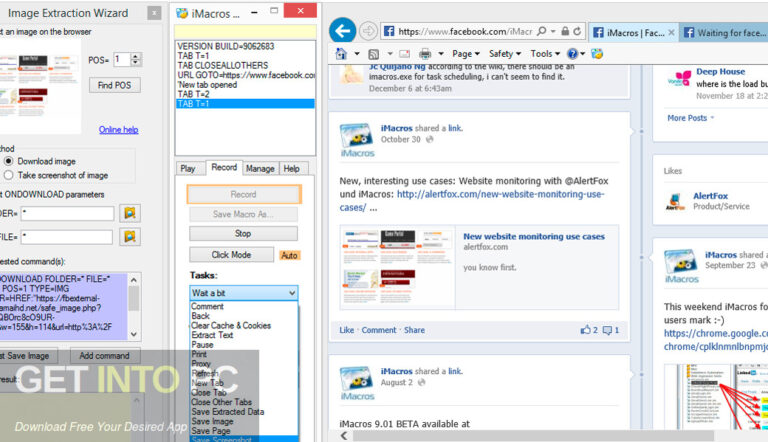The height and width of the screenshot is (442, 768).
Task: Expand More Posts dropdown
Action: click(x=691, y=118)
